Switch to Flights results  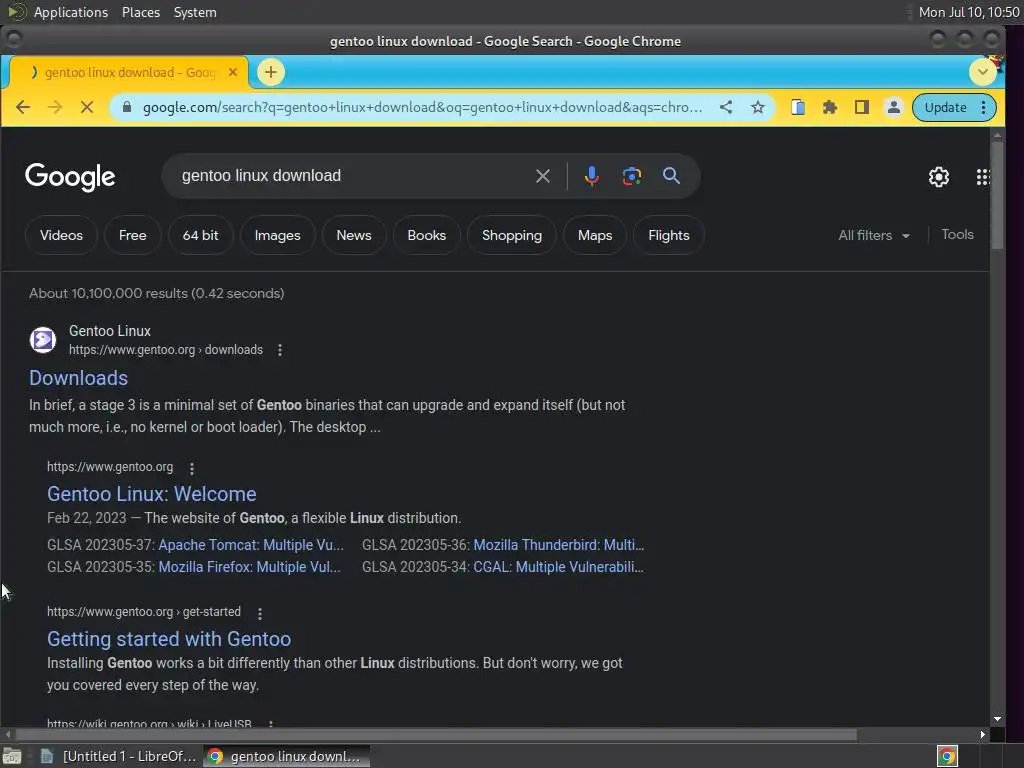click(x=669, y=235)
